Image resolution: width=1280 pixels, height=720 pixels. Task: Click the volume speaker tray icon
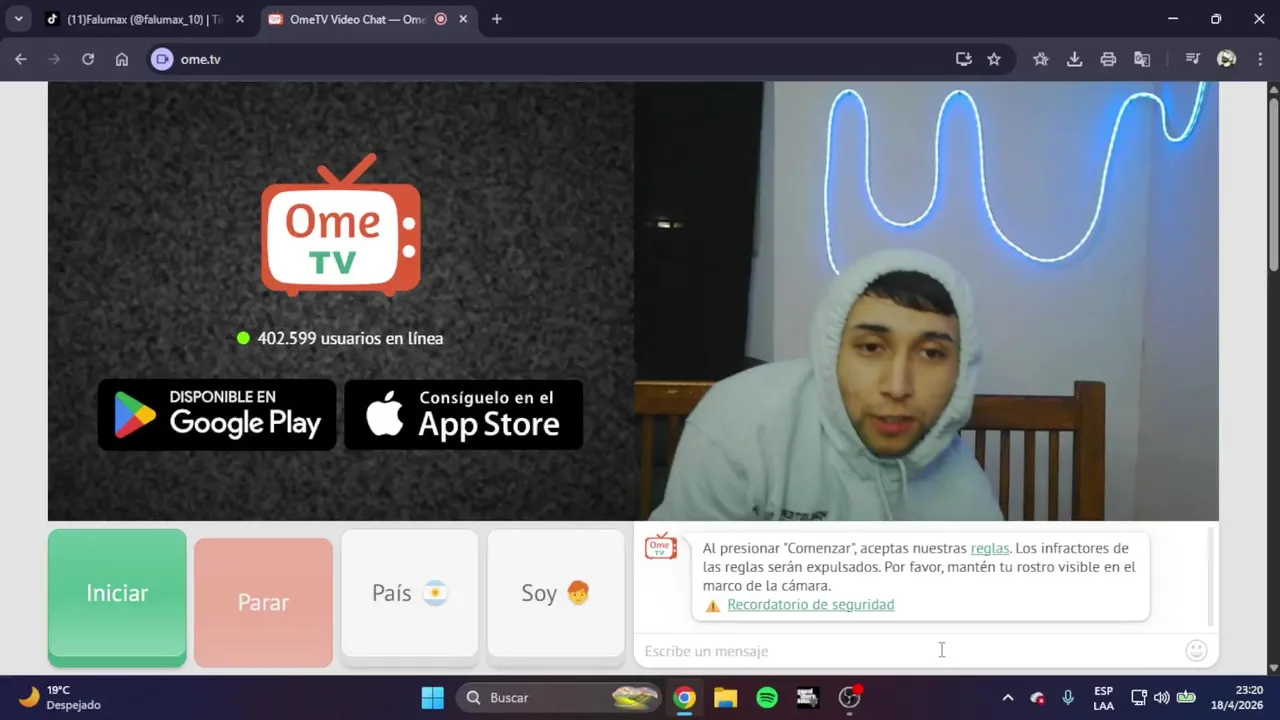click(x=1161, y=697)
